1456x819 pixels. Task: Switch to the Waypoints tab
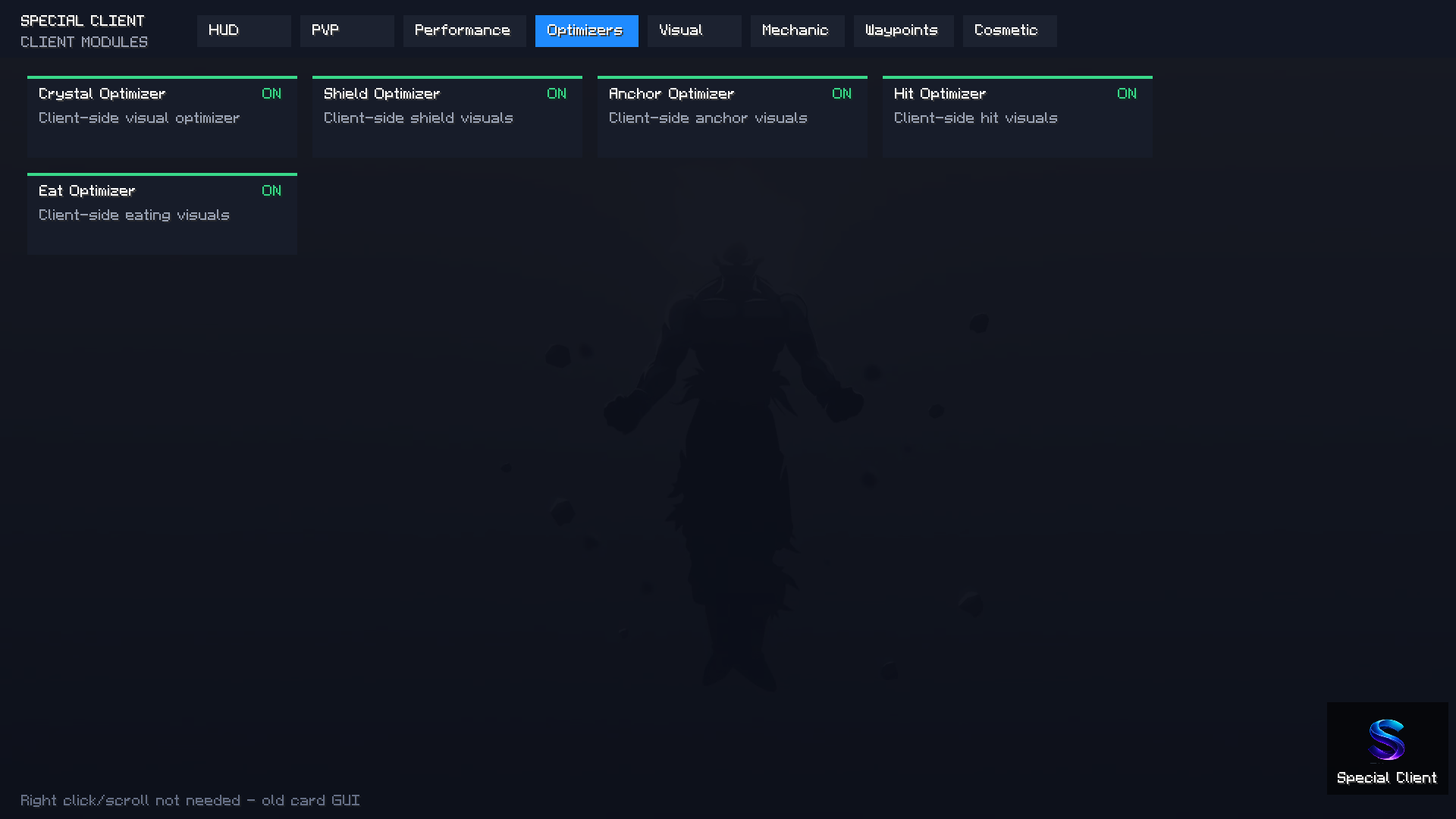pos(903,31)
